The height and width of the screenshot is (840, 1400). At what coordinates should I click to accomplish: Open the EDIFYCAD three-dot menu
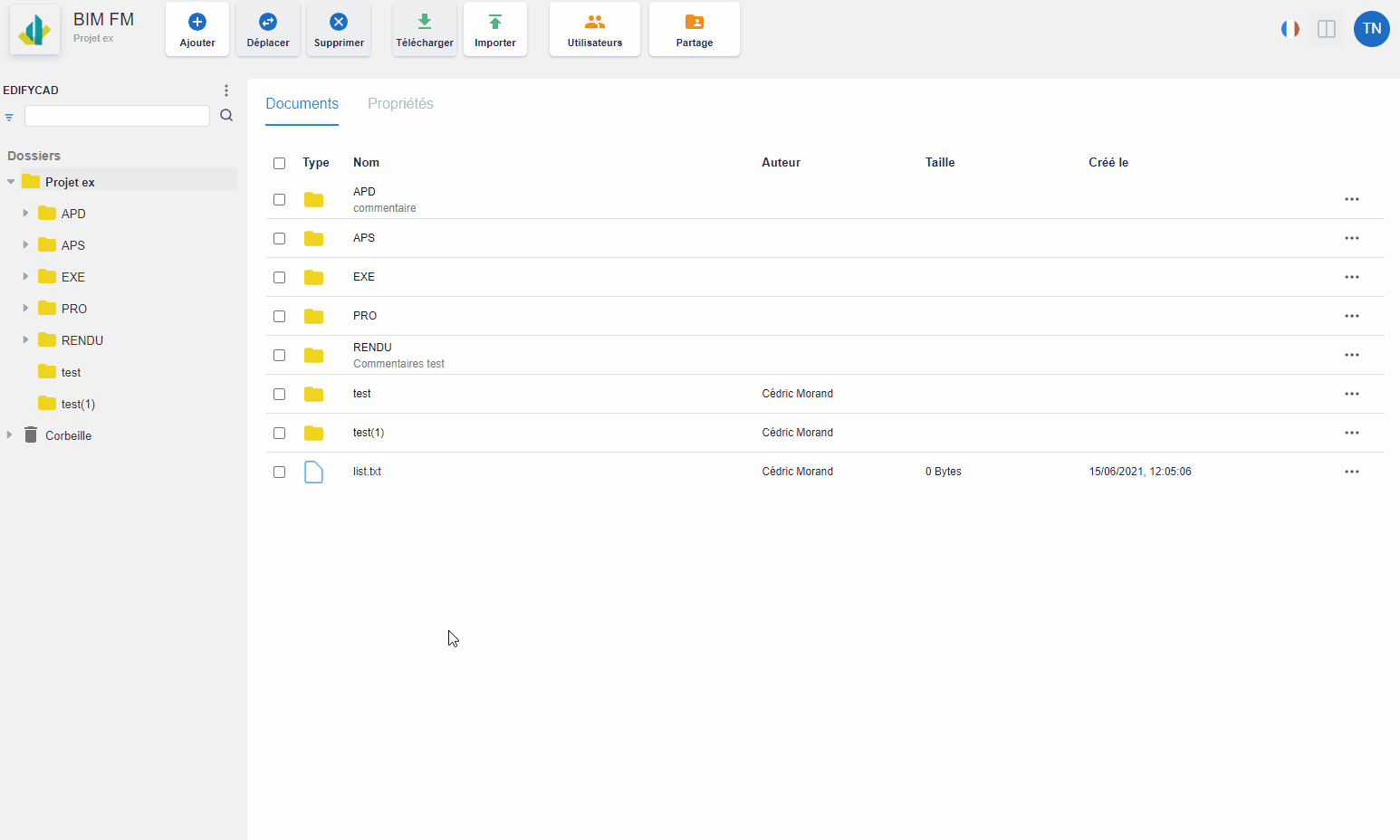pos(226,91)
